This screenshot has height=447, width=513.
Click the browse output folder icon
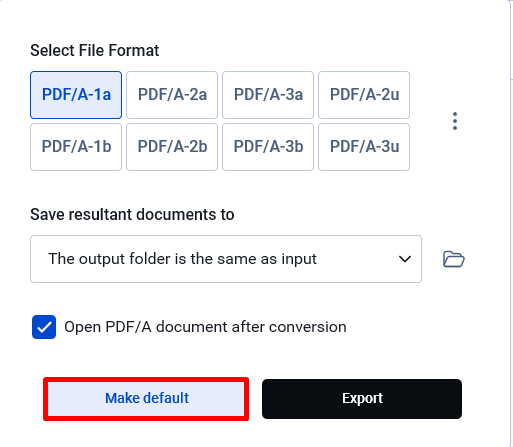tap(454, 259)
